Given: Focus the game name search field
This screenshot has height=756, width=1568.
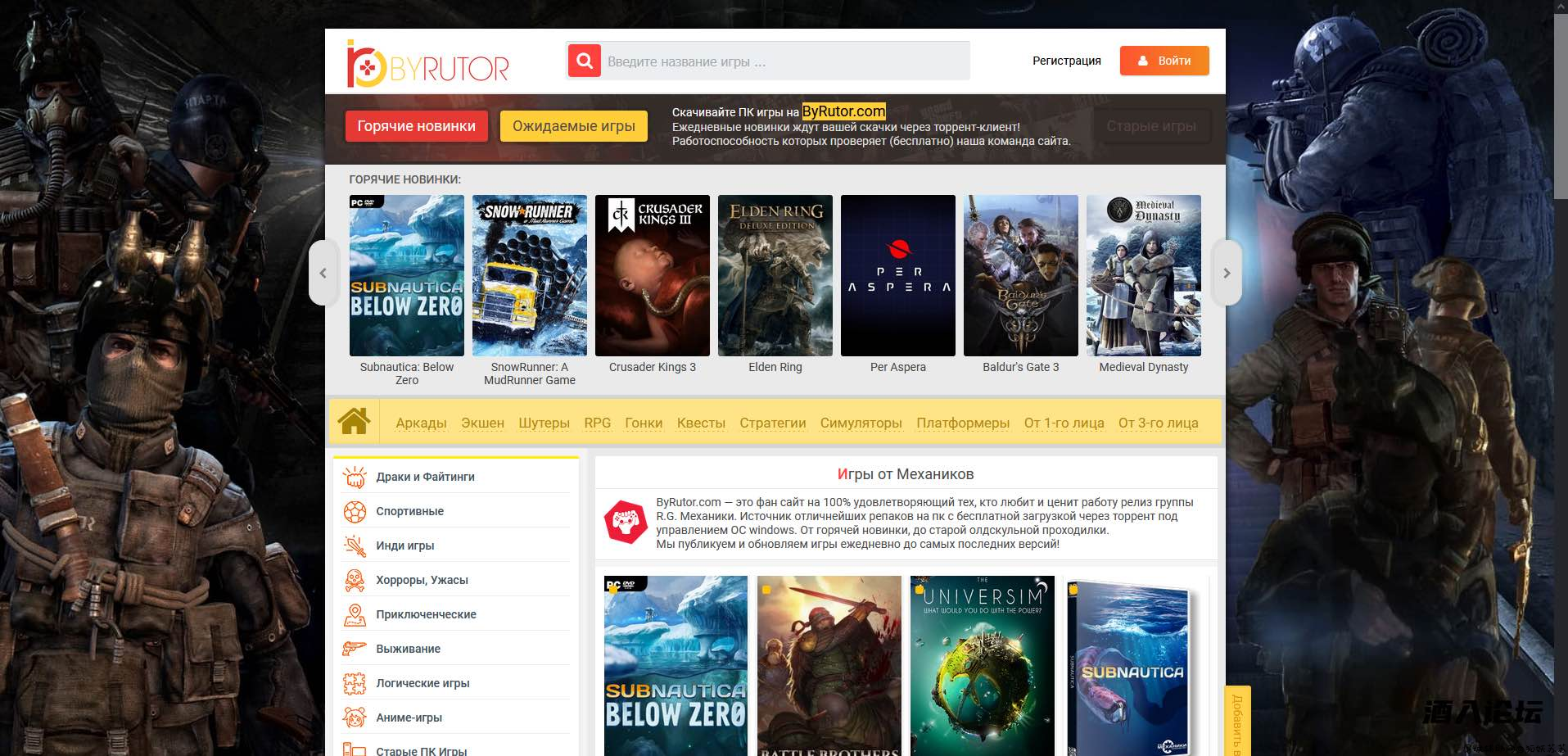Looking at the screenshot, I should tap(785, 61).
